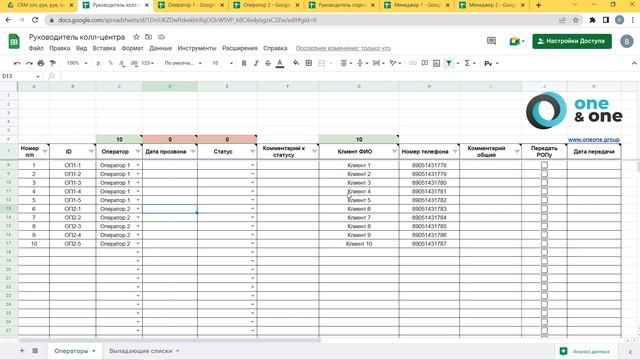Toggle strikethrough formatting
The height and width of the screenshot is (360, 640).
point(268,63)
